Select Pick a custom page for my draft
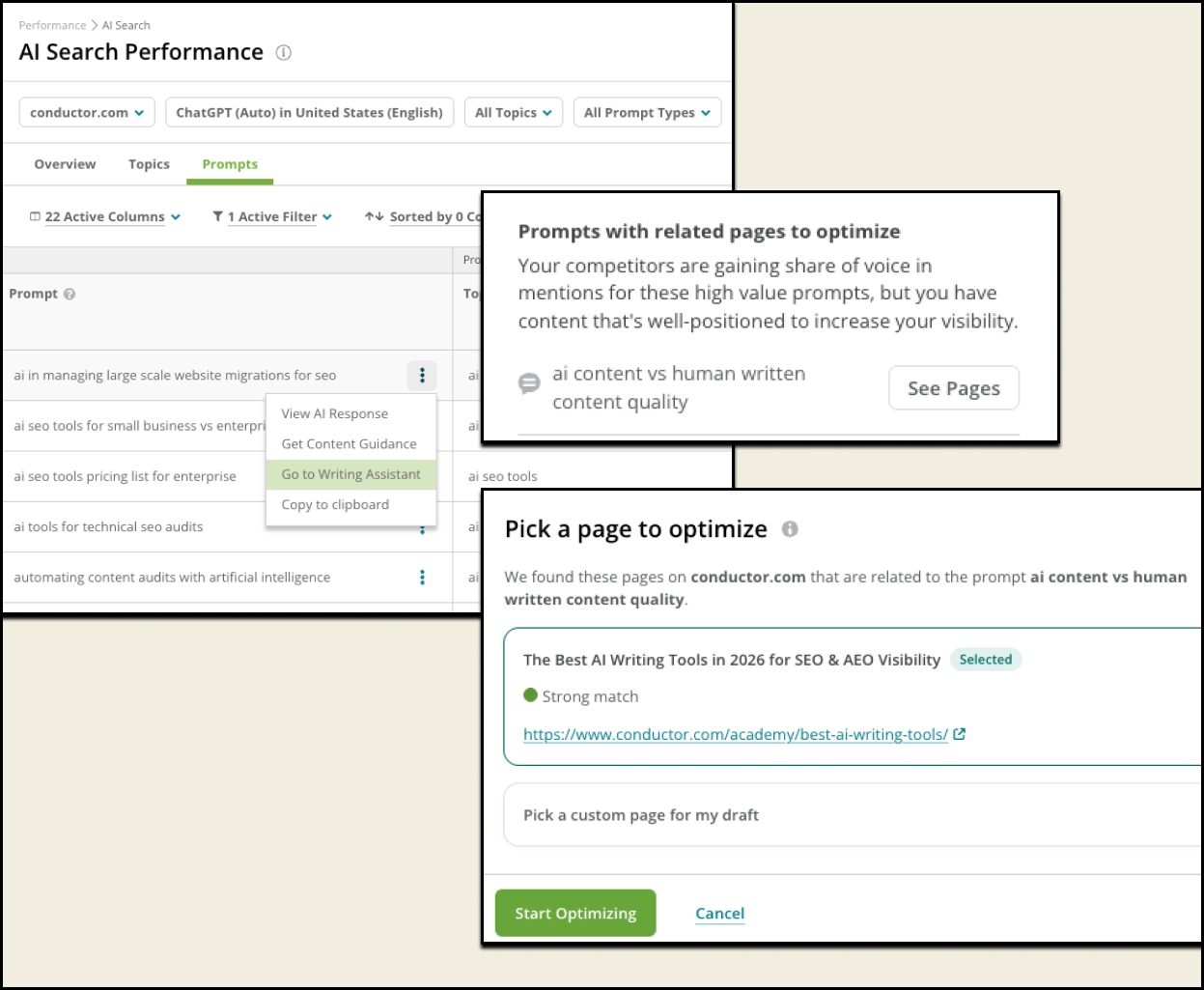The height and width of the screenshot is (990, 1204). (854, 815)
